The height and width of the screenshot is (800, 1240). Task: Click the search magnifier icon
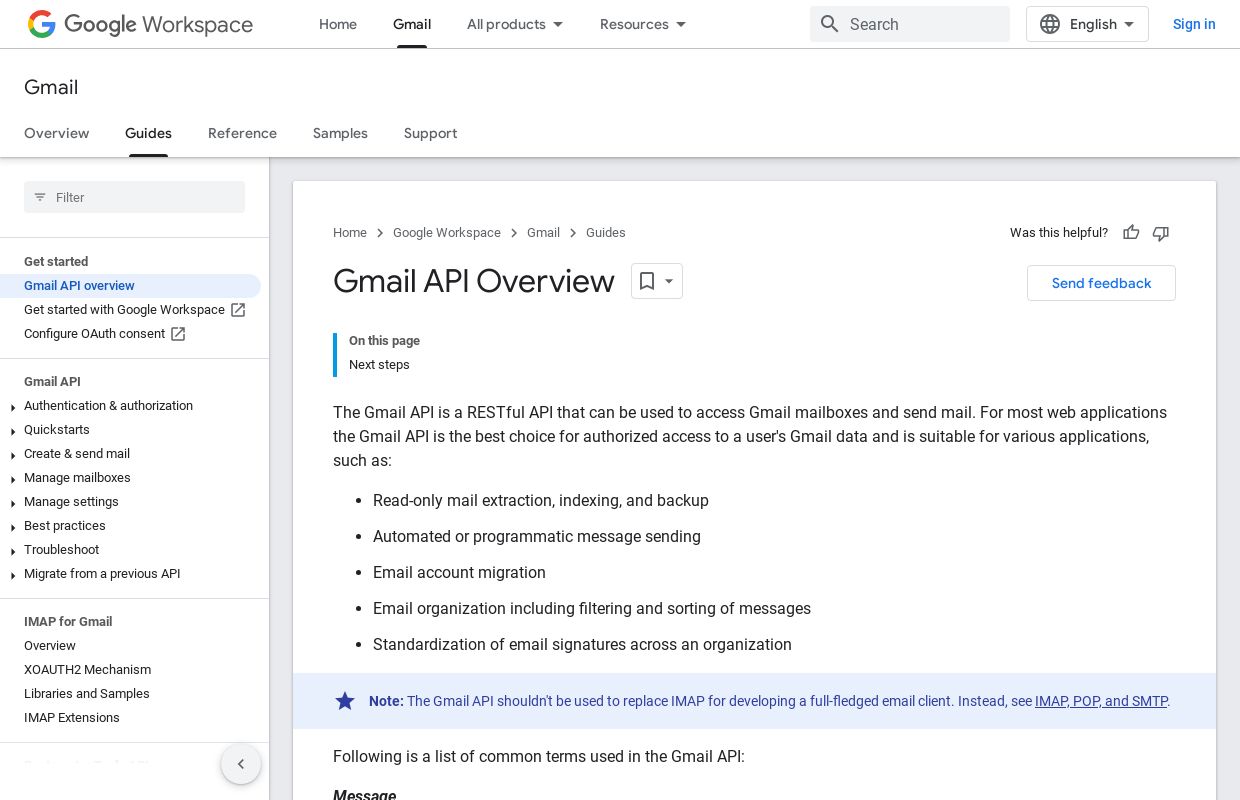pos(829,24)
